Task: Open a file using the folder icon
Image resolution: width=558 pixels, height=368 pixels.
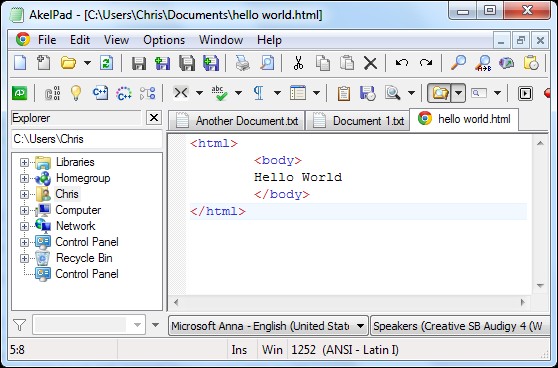Action: coord(68,63)
